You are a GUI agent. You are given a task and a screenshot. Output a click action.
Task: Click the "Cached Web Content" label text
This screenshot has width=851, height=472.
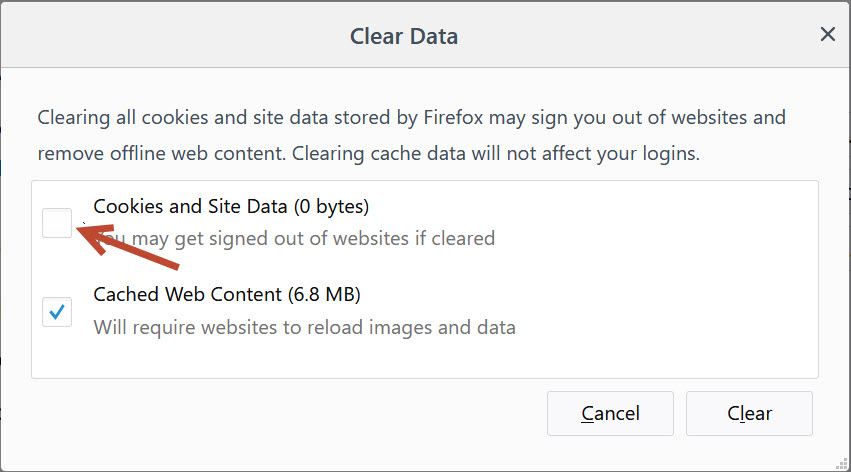(x=187, y=295)
